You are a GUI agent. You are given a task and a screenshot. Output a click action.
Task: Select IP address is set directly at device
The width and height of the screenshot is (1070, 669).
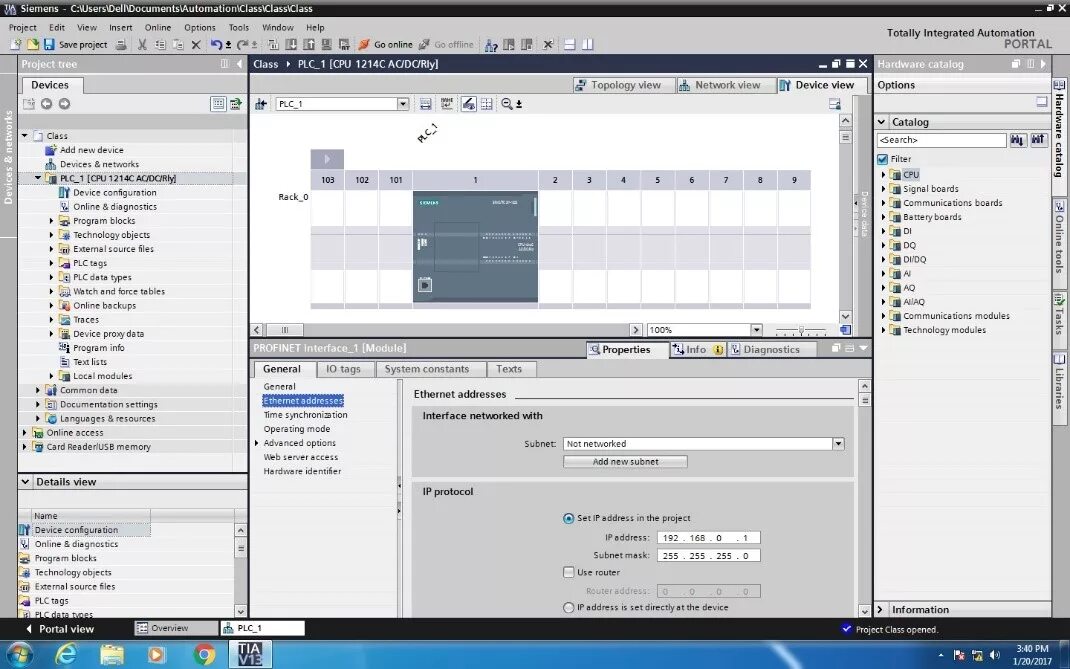(x=568, y=607)
